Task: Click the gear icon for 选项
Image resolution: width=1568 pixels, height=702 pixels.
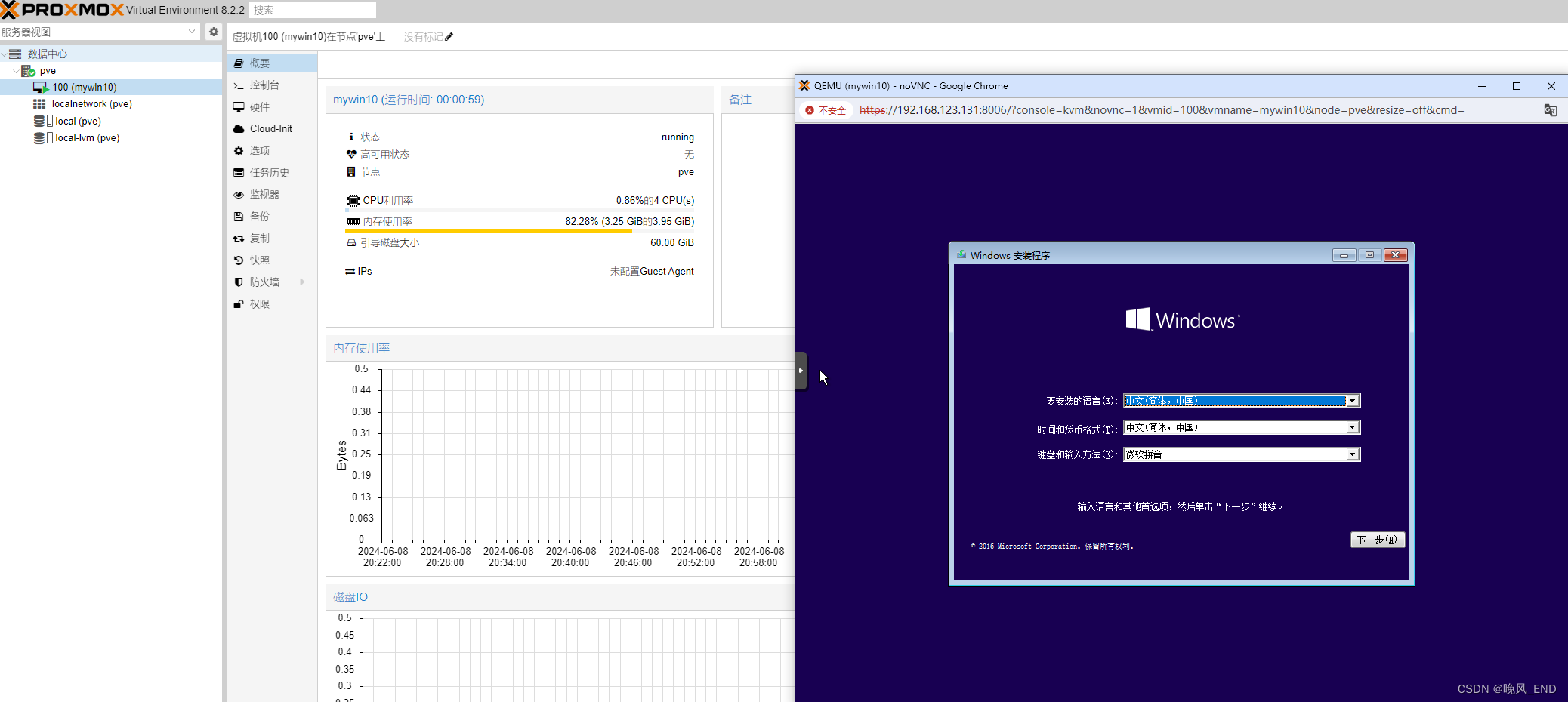Action: click(x=239, y=151)
